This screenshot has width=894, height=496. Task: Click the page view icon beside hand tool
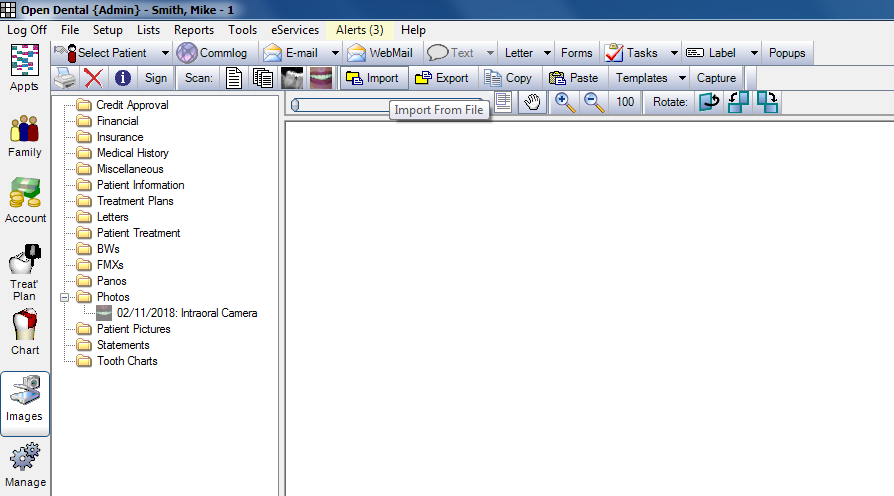click(x=503, y=102)
